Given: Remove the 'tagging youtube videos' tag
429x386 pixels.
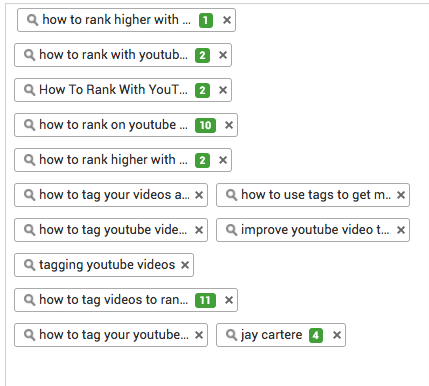Looking at the screenshot, I should click(185, 265).
